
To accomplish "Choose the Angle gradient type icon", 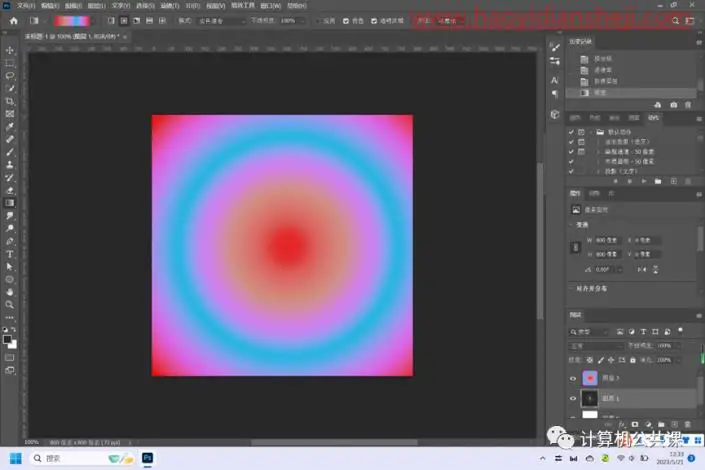I will tap(137, 21).
